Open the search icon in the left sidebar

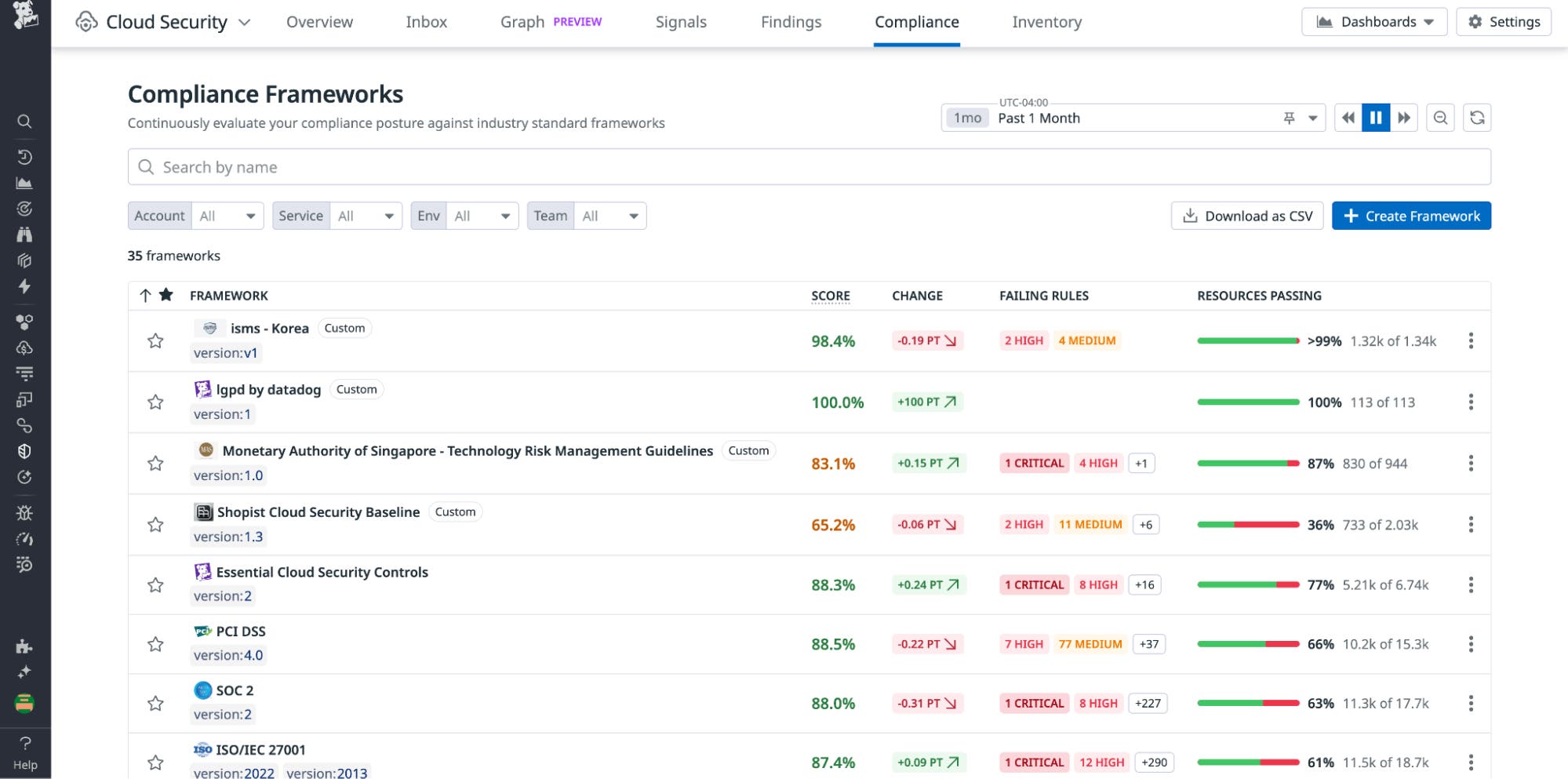pos(25,122)
